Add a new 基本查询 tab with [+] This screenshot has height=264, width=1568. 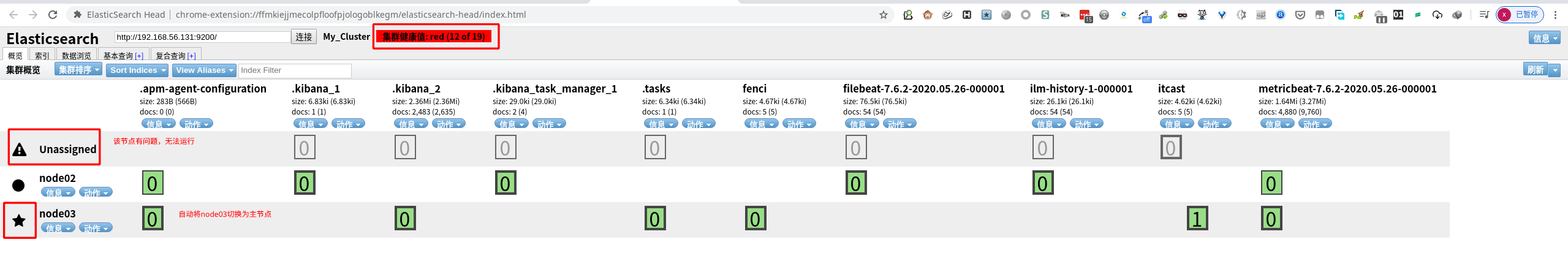point(139,56)
